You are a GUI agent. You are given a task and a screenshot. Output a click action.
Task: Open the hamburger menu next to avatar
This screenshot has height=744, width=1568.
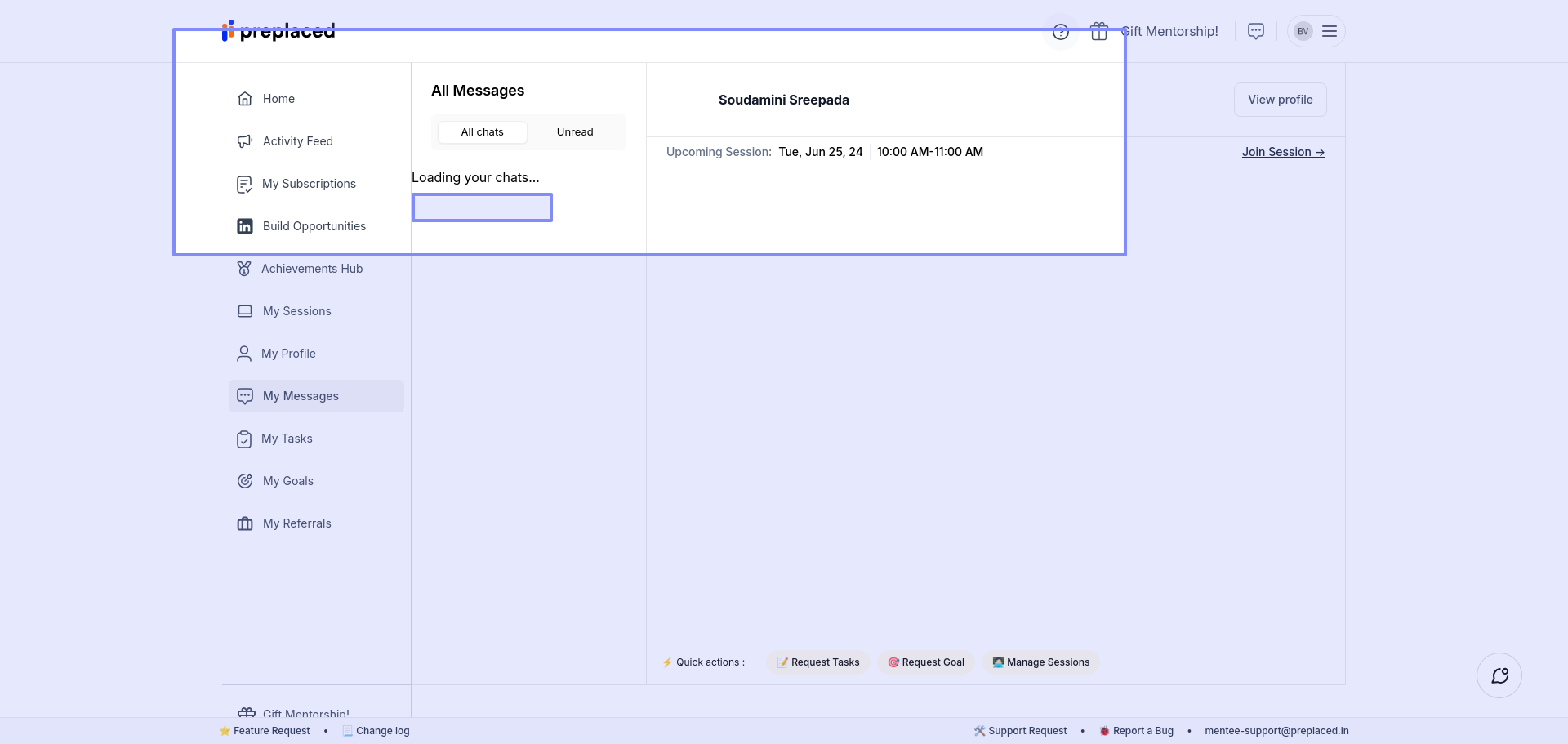tap(1330, 31)
